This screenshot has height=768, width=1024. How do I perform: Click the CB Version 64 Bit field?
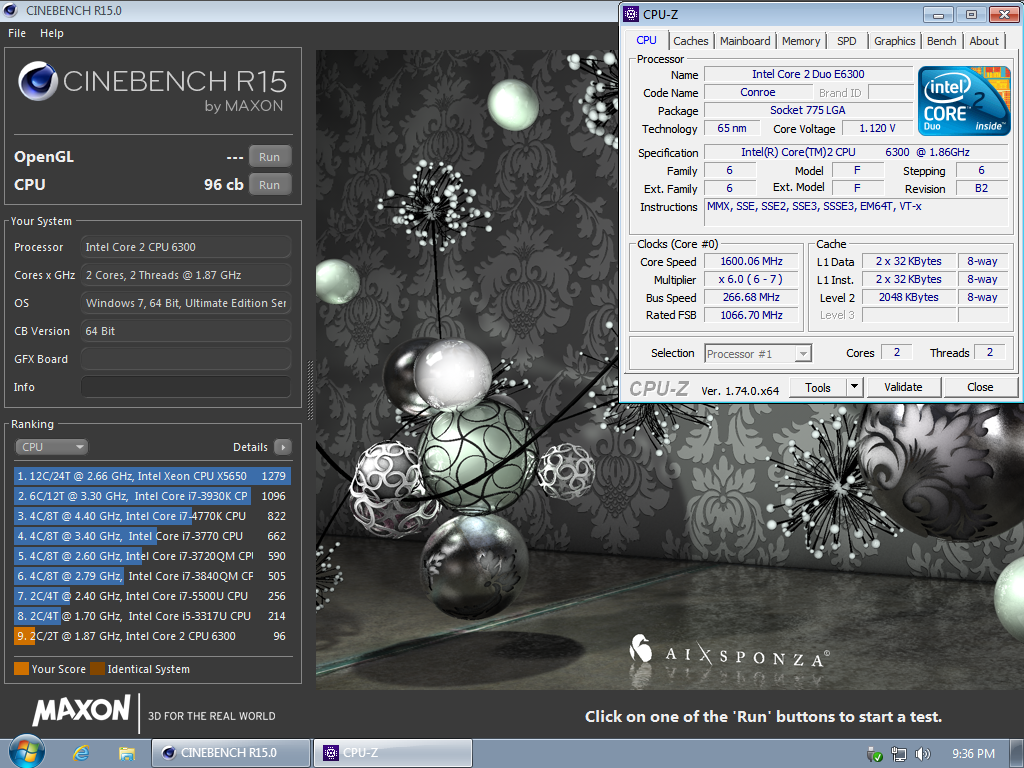click(185, 331)
